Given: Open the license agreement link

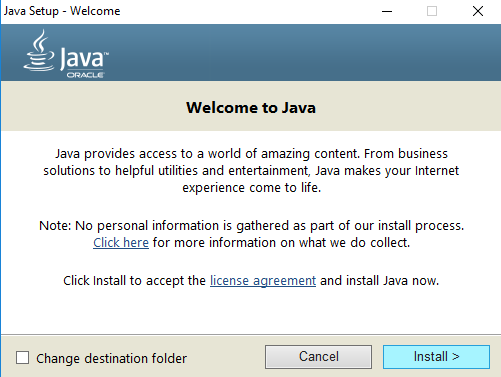Looking at the screenshot, I should (x=263, y=281).
